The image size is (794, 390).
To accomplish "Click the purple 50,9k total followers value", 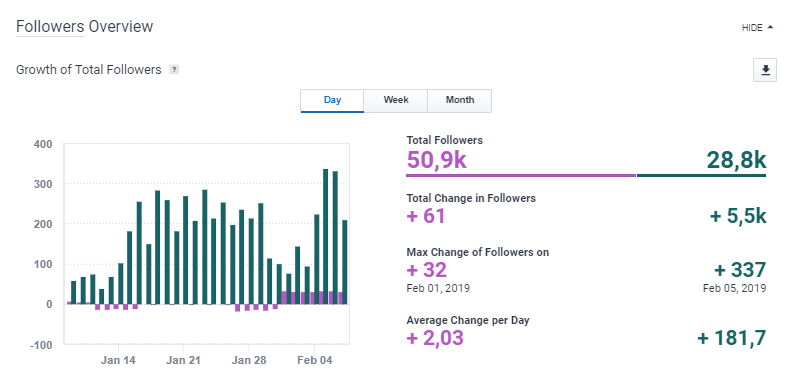I will pos(436,160).
